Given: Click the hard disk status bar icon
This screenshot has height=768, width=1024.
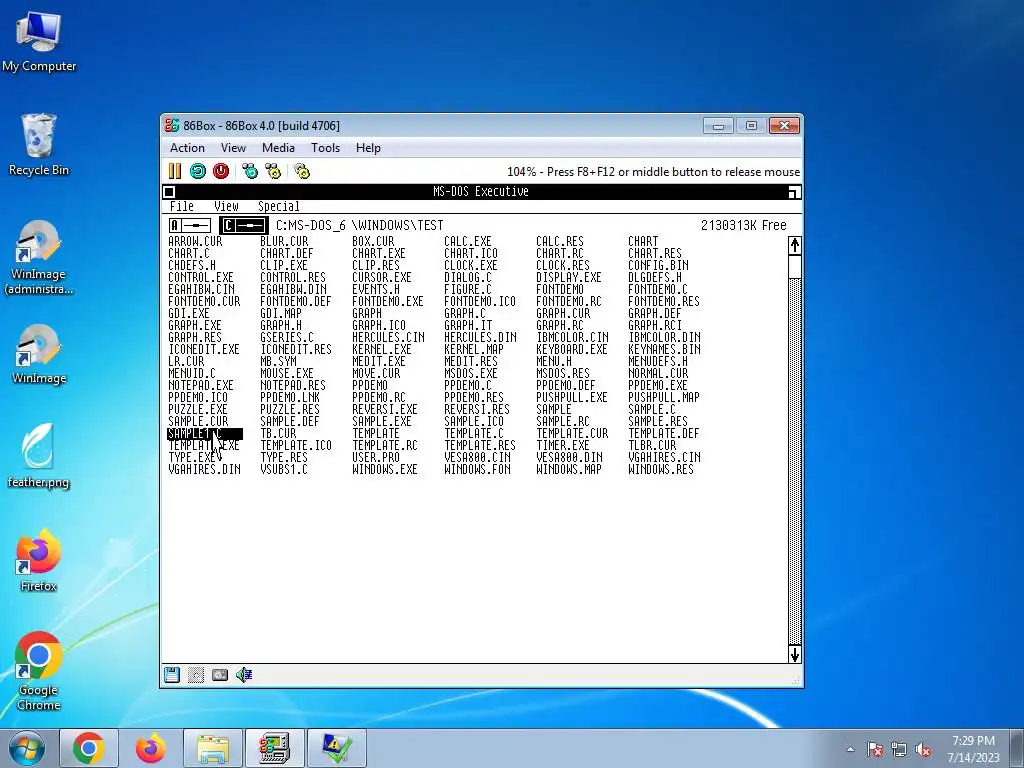Looking at the screenshot, I should [x=220, y=675].
